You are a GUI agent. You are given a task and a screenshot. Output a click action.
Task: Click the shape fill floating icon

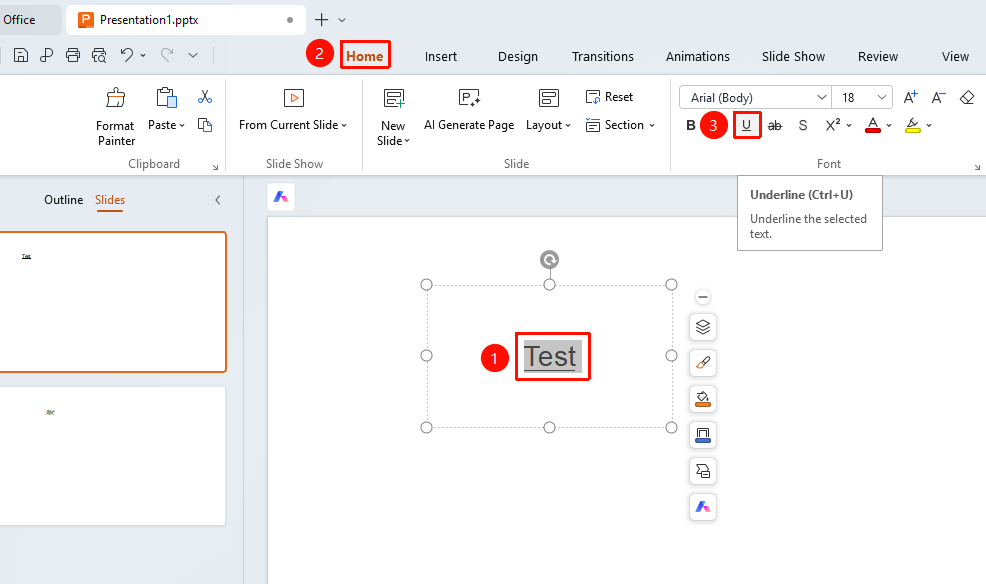(x=703, y=399)
